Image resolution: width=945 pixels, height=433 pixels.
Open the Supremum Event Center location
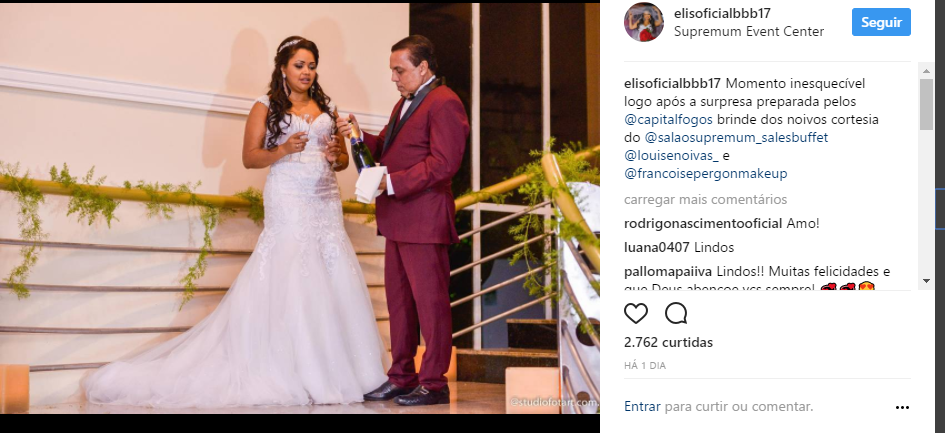[749, 31]
